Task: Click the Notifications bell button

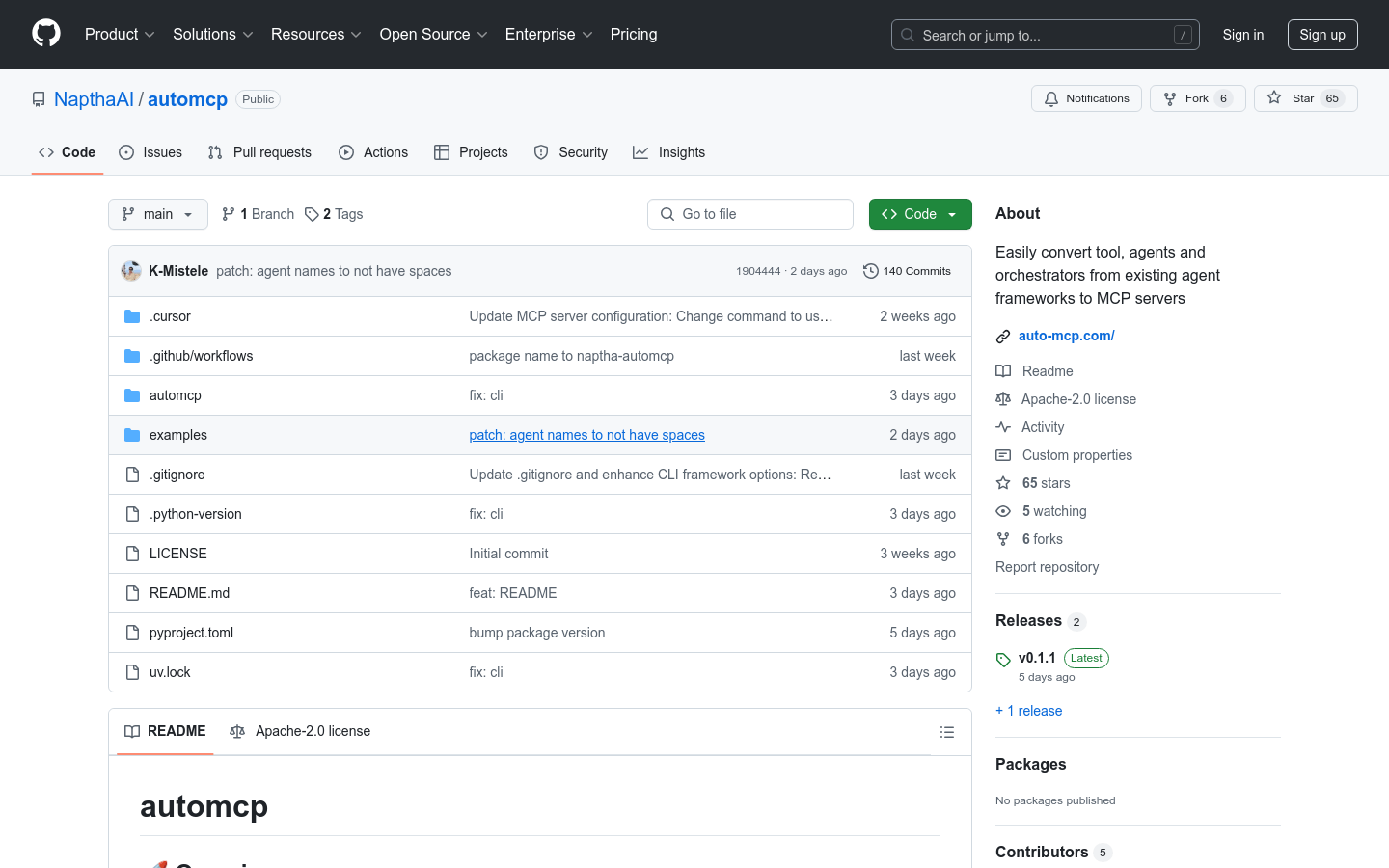Action: click(1087, 98)
